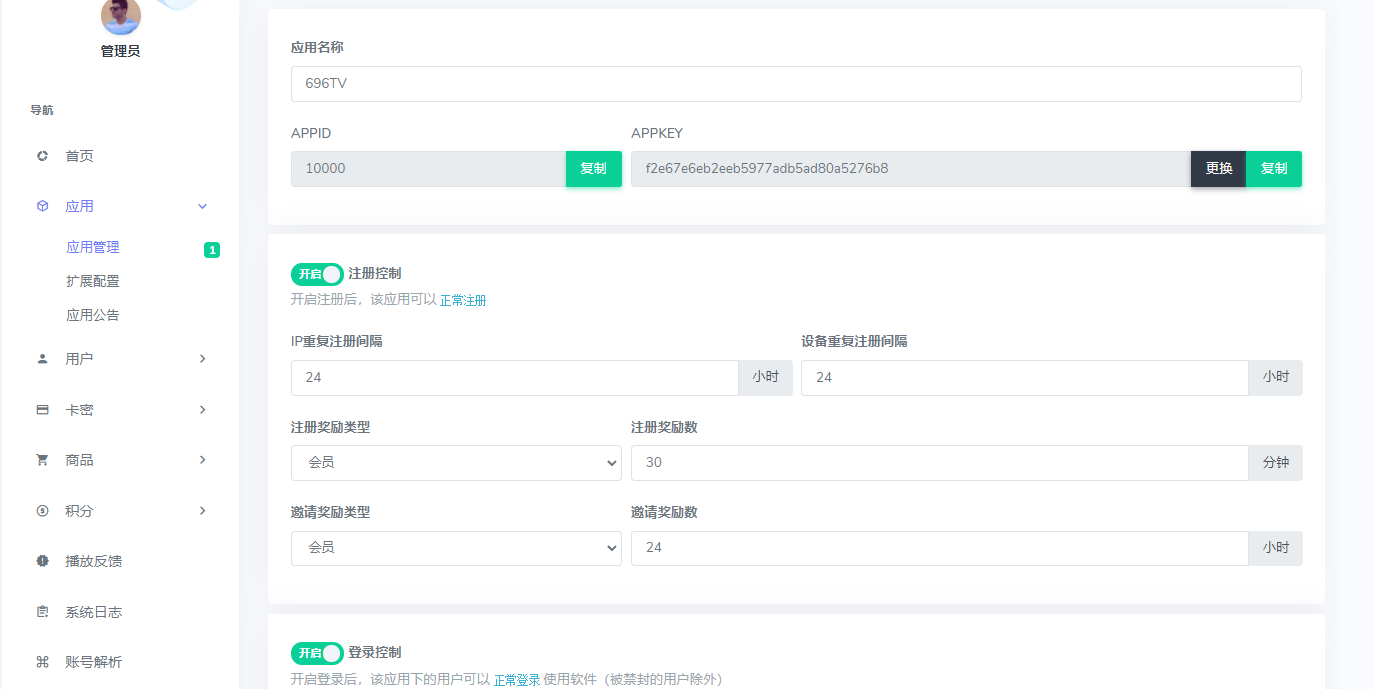Disable the 登录控制 toggle
The height and width of the screenshot is (689, 1373).
(317, 653)
